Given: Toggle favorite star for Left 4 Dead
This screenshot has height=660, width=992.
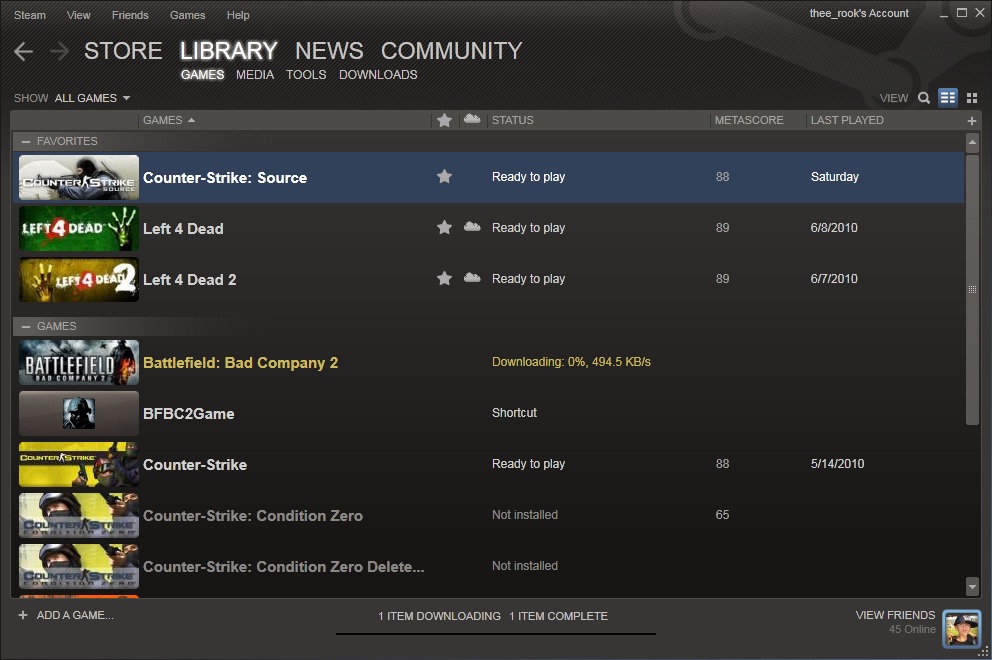Looking at the screenshot, I should [x=444, y=227].
